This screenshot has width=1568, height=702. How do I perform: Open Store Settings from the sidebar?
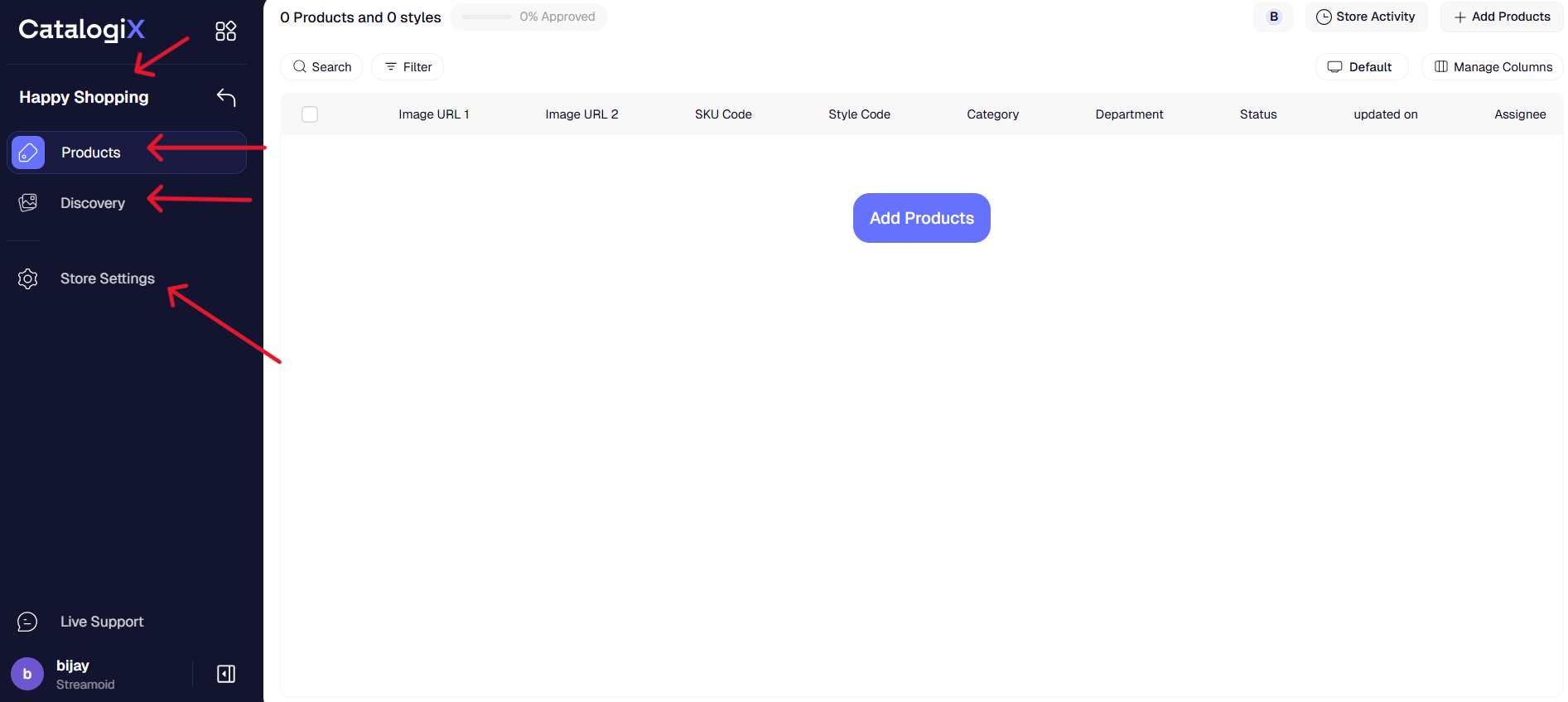pyautogui.click(x=107, y=278)
